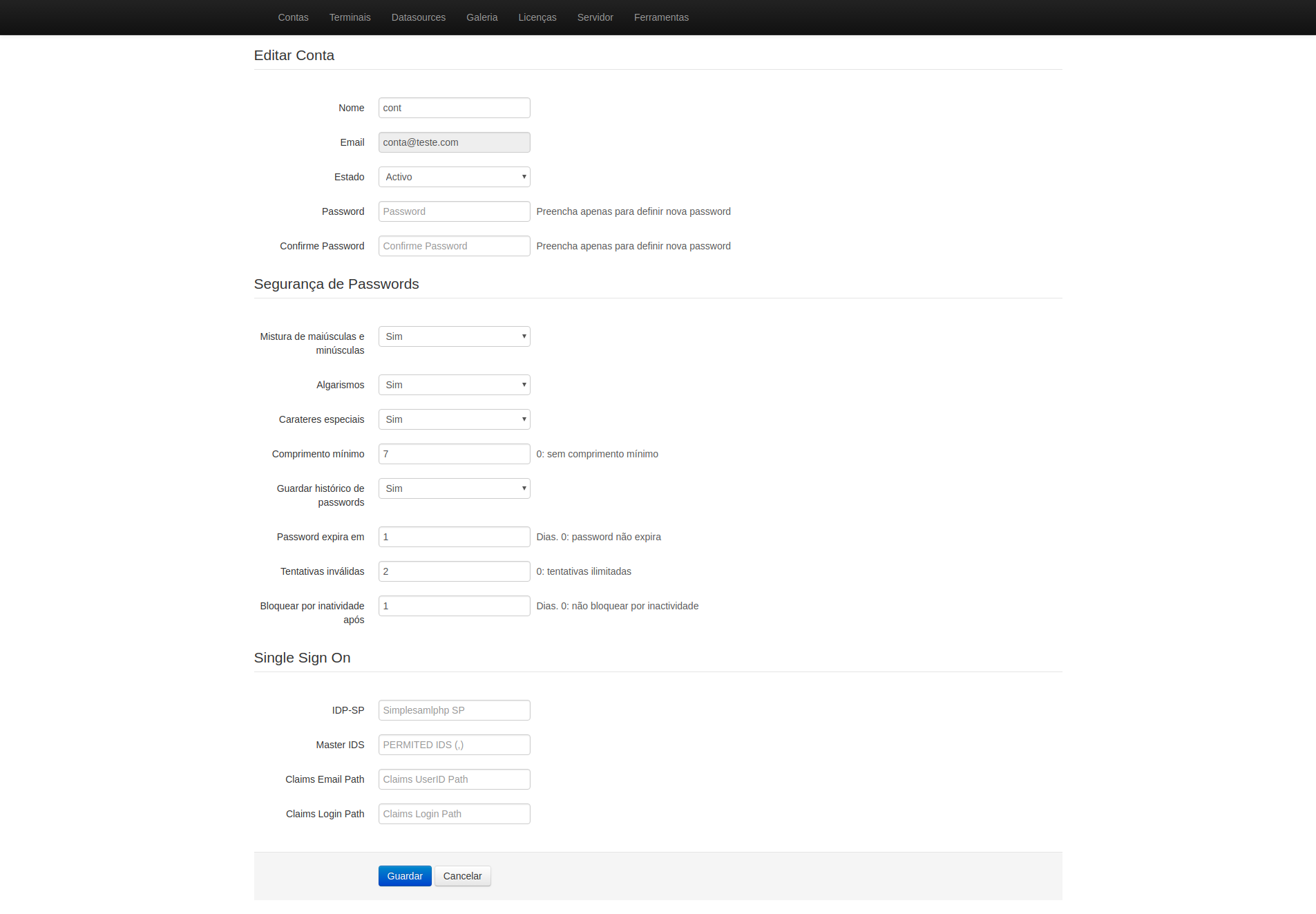Click the Algarismos label

click(x=340, y=385)
